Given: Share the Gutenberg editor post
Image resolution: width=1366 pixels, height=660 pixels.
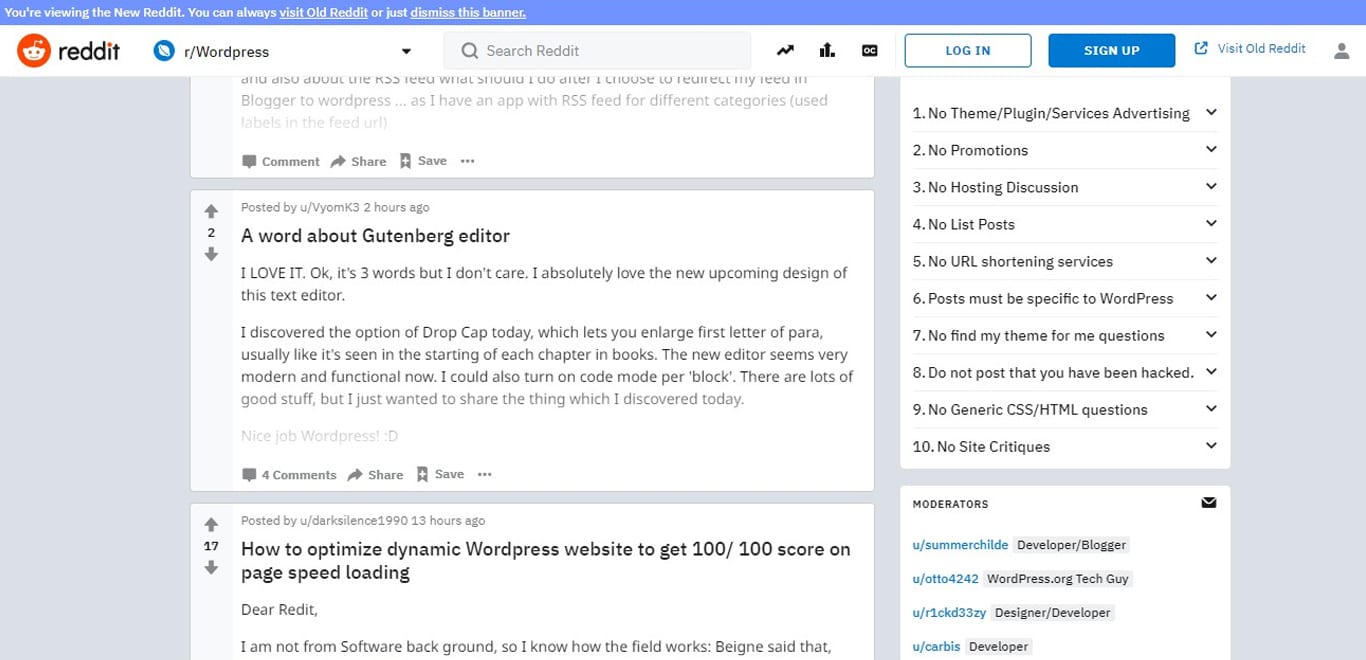Looking at the screenshot, I should coord(375,475).
